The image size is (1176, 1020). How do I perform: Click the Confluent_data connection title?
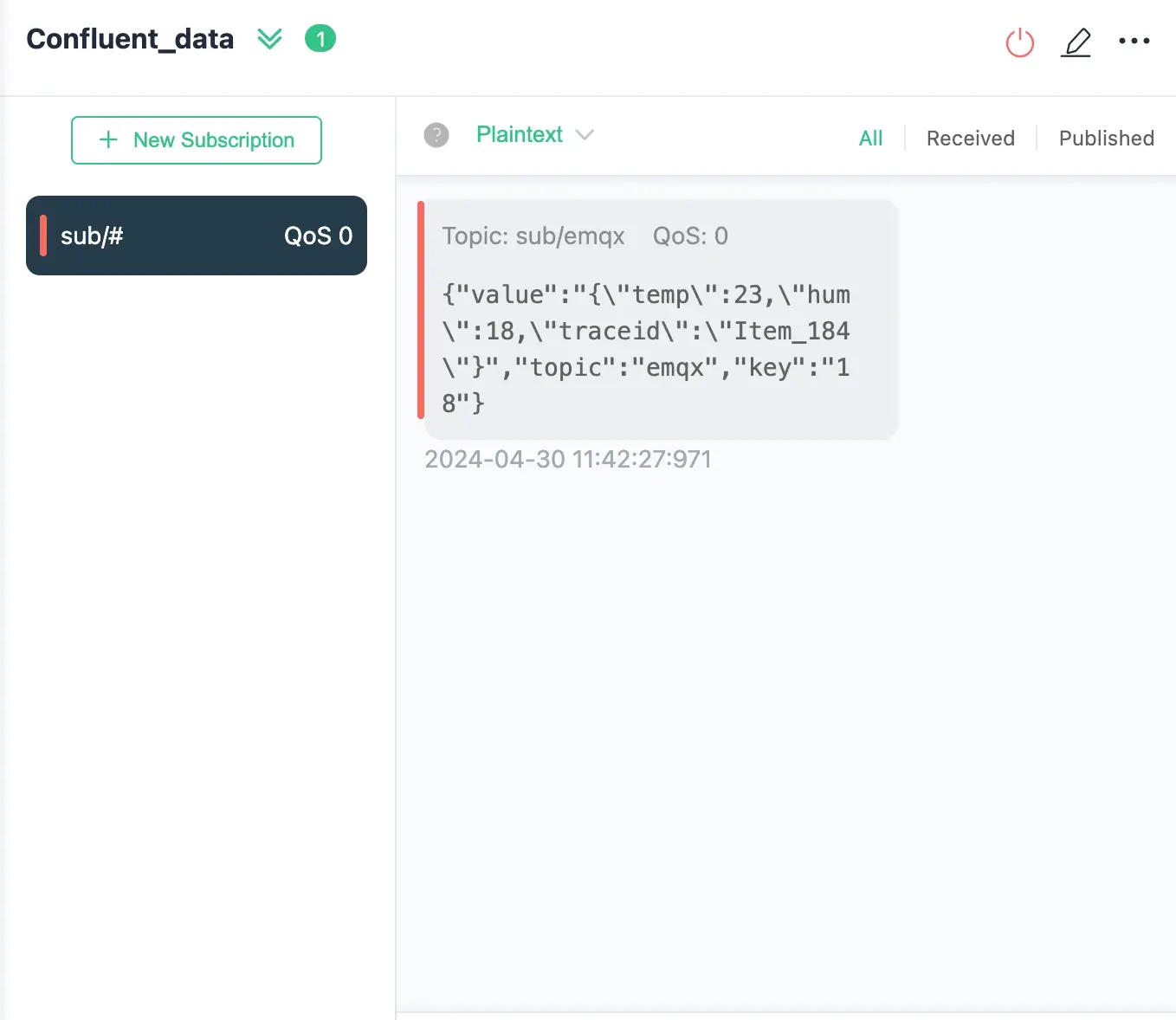point(130,39)
